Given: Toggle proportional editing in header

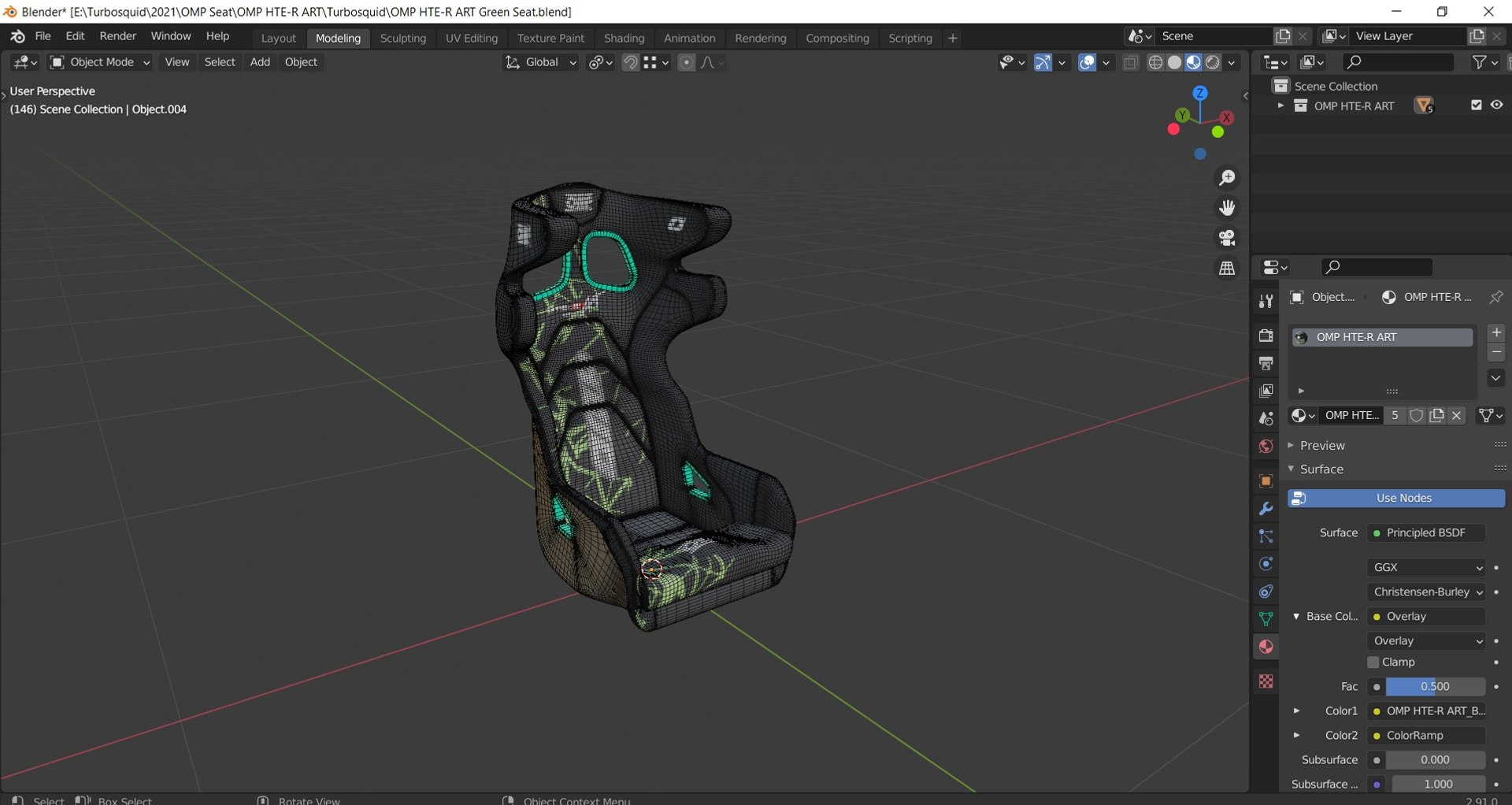Looking at the screenshot, I should (687, 62).
